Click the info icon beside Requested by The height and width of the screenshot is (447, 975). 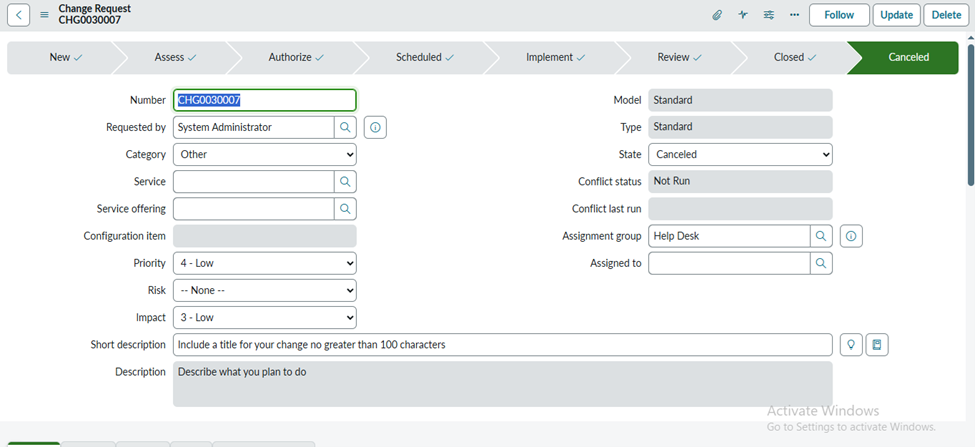coord(375,127)
